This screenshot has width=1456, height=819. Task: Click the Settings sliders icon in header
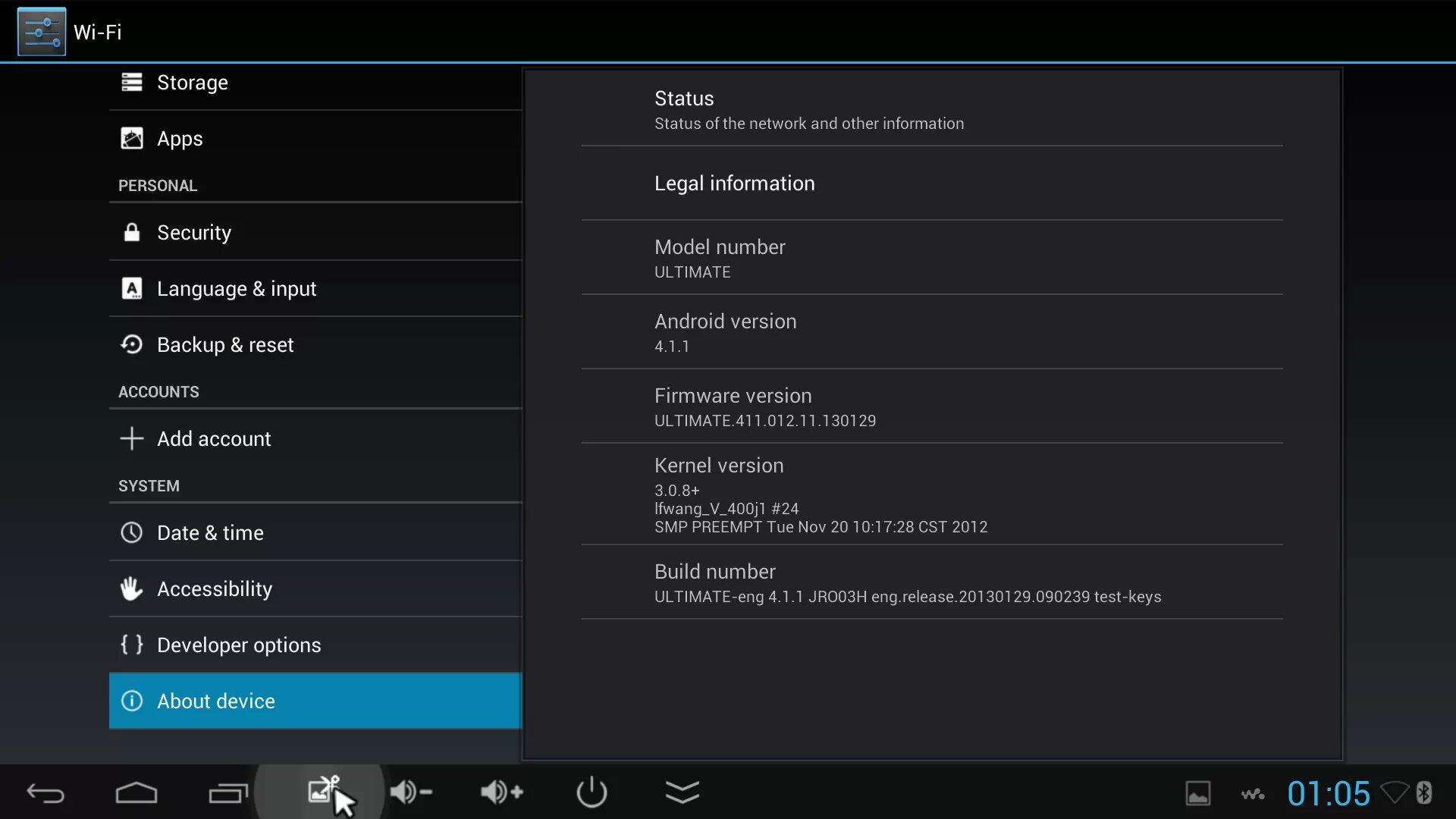click(x=42, y=32)
